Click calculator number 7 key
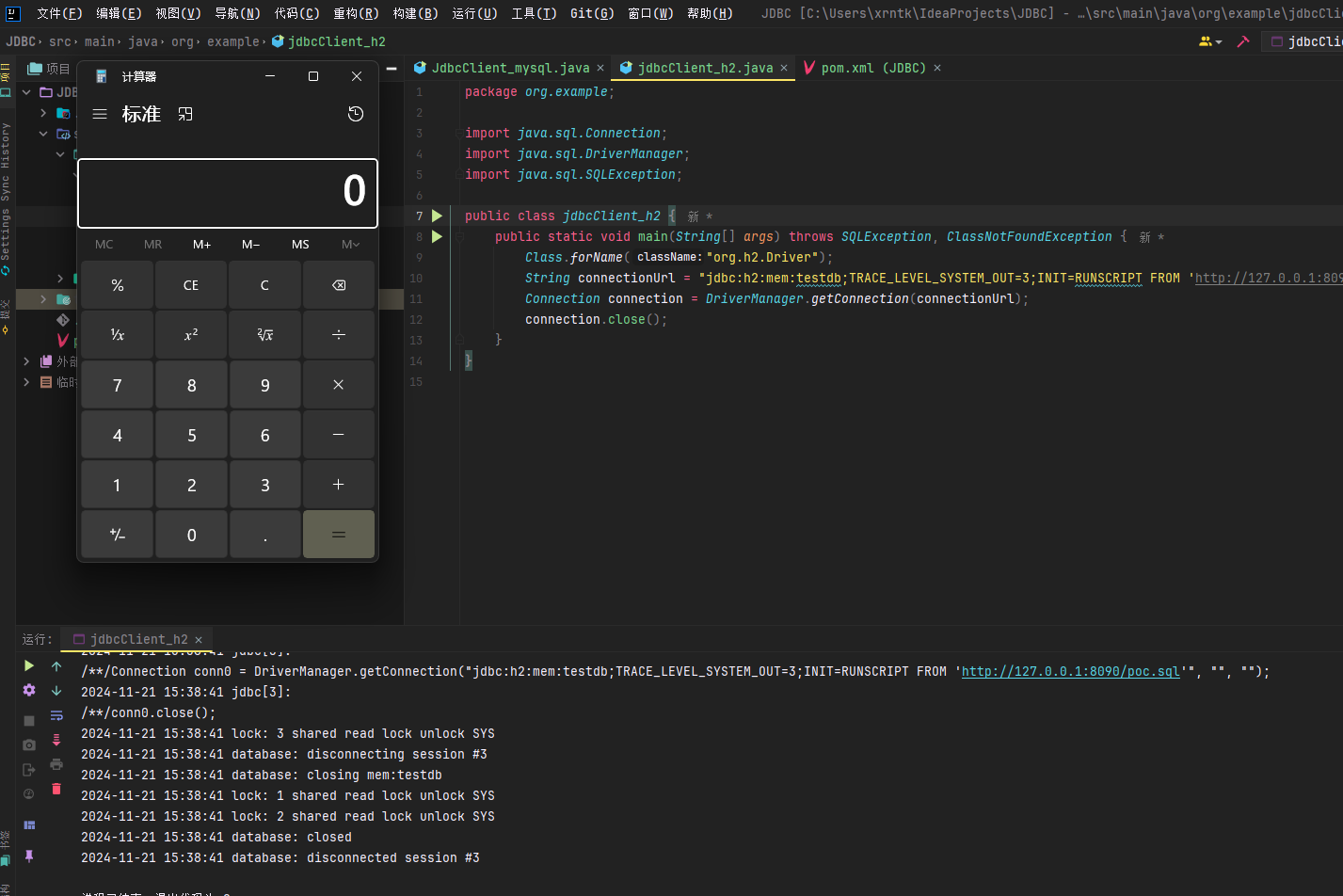Image resolution: width=1343 pixels, height=896 pixels. click(117, 385)
